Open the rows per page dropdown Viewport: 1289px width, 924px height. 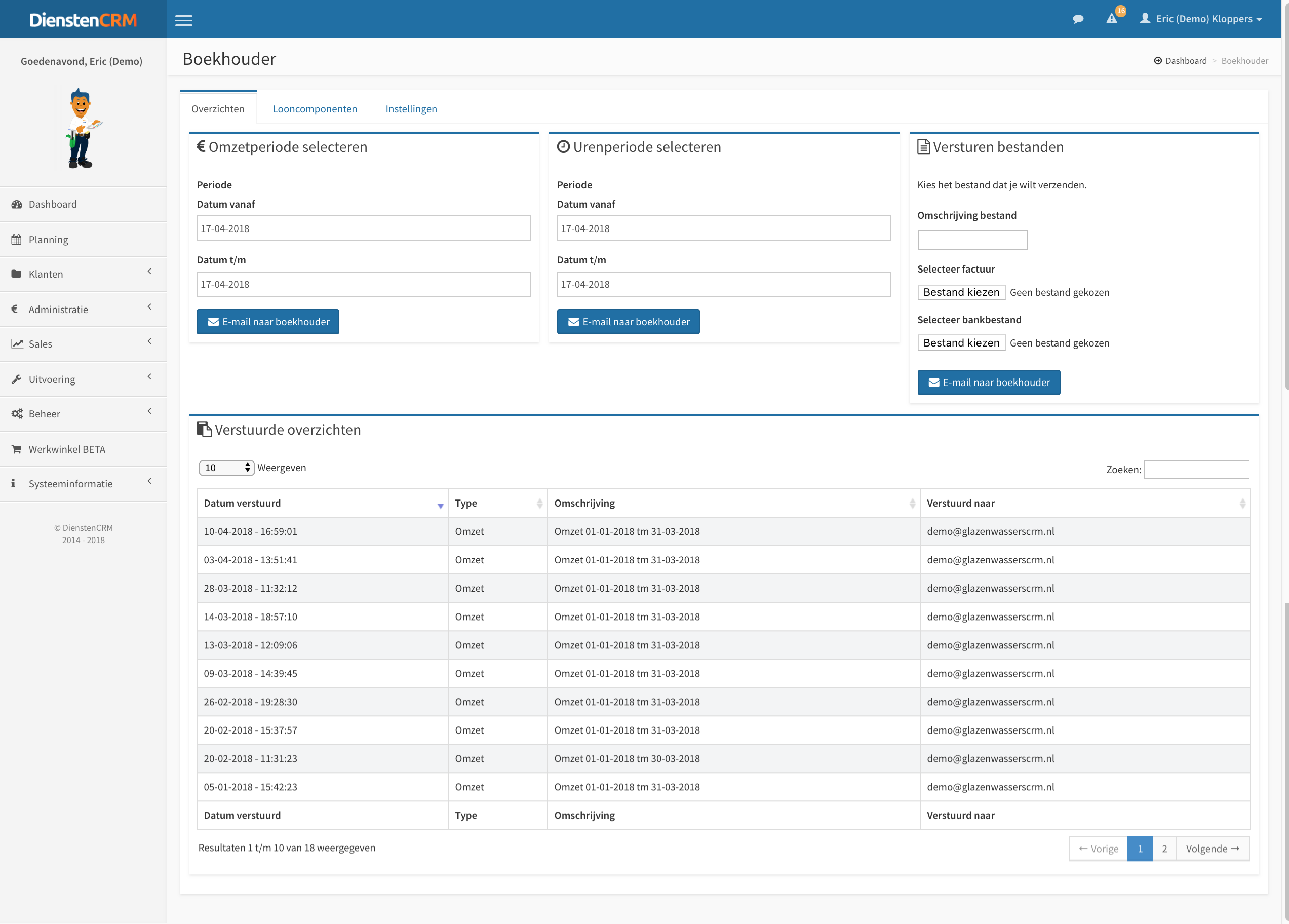point(226,468)
